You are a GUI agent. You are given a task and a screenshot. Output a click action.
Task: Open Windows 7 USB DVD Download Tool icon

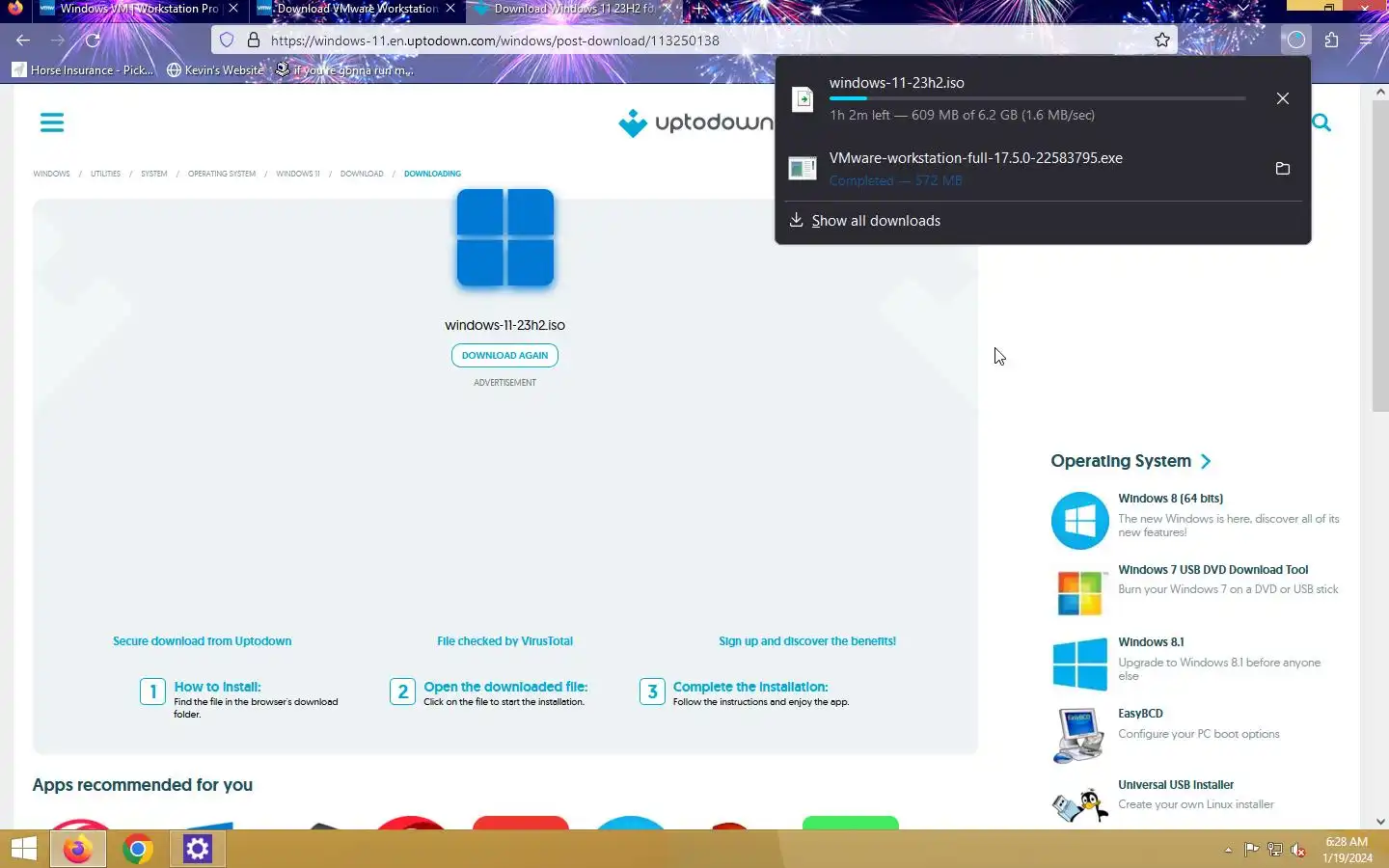[x=1079, y=592]
